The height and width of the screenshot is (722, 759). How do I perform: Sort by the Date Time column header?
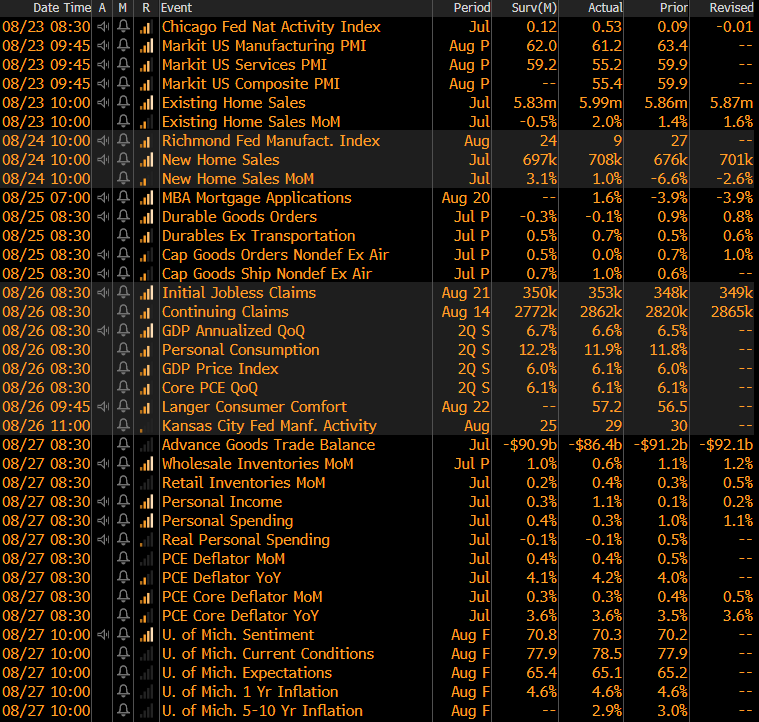click(x=46, y=8)
